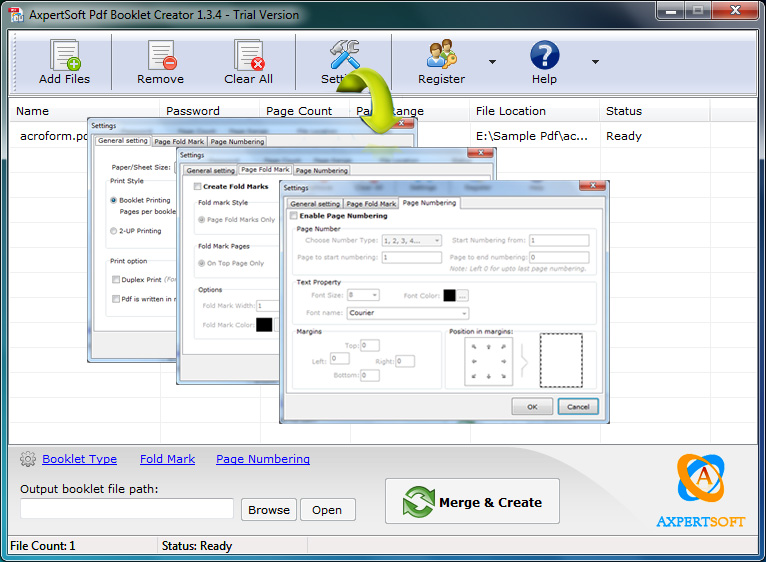Click the File Location column header
This screenshot has width=766, height=562.
pyautogui.click(x=534, y=111)
